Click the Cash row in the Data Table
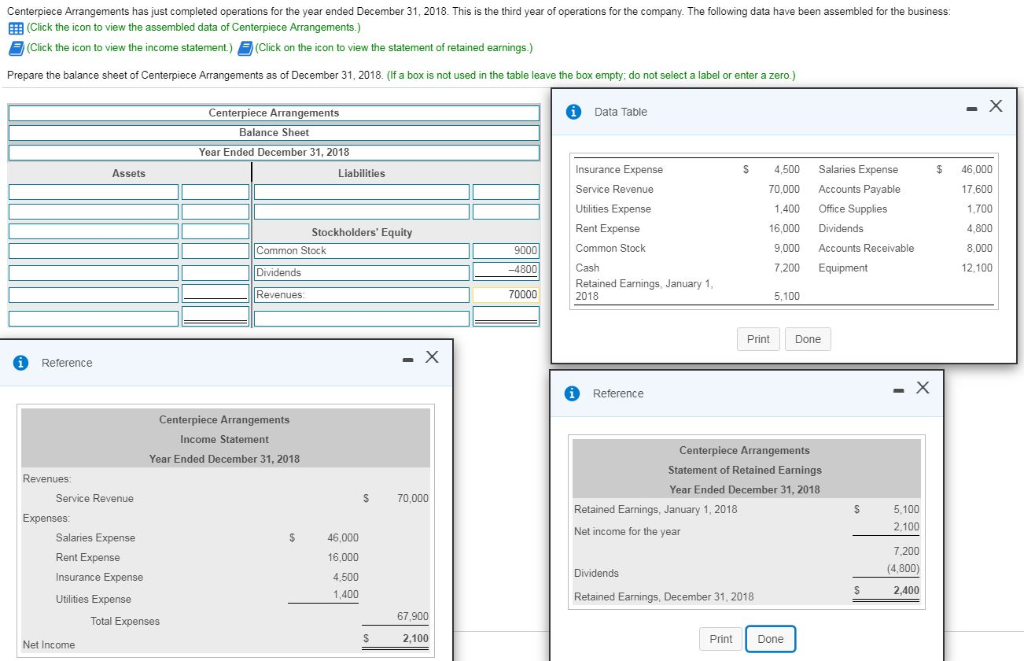The image size is (1024, 661). coord(688,268)
